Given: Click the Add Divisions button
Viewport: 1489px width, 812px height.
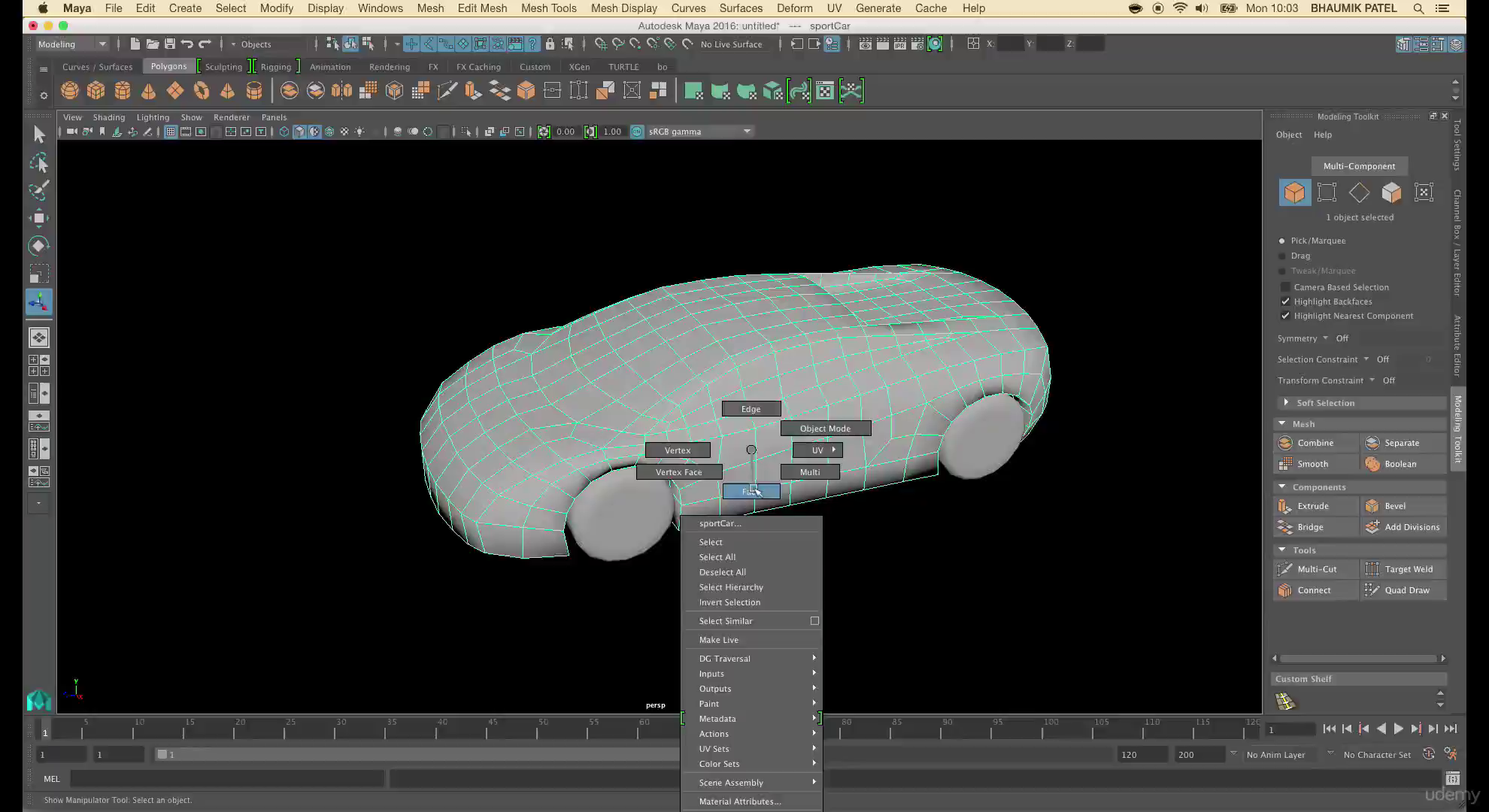Looking at the screenshot, I should coord(1403,527).
